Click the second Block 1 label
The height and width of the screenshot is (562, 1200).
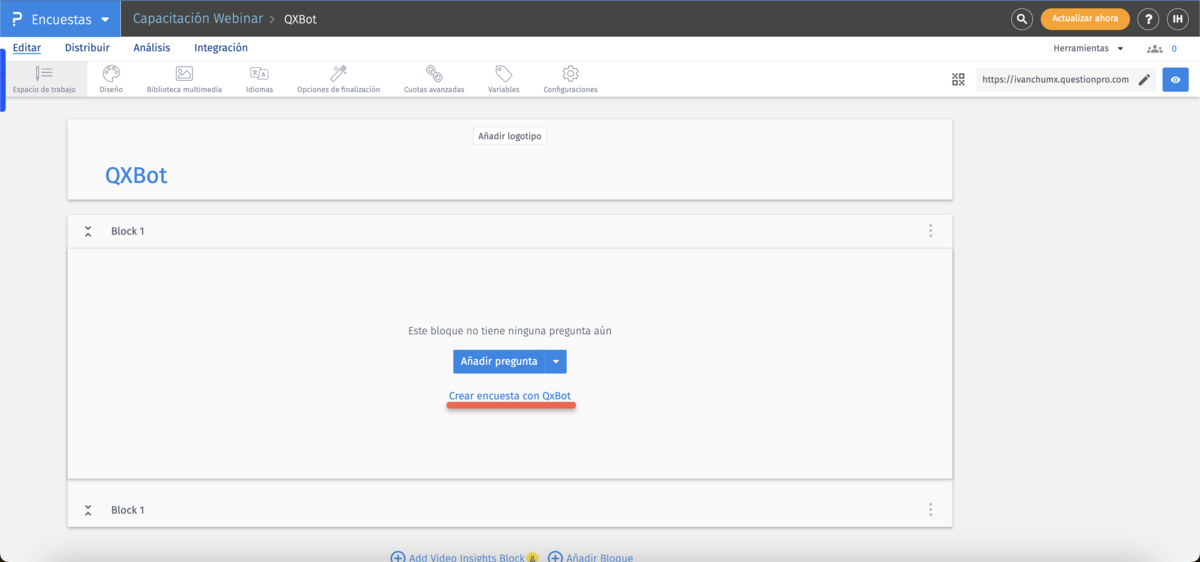(127, 510)
